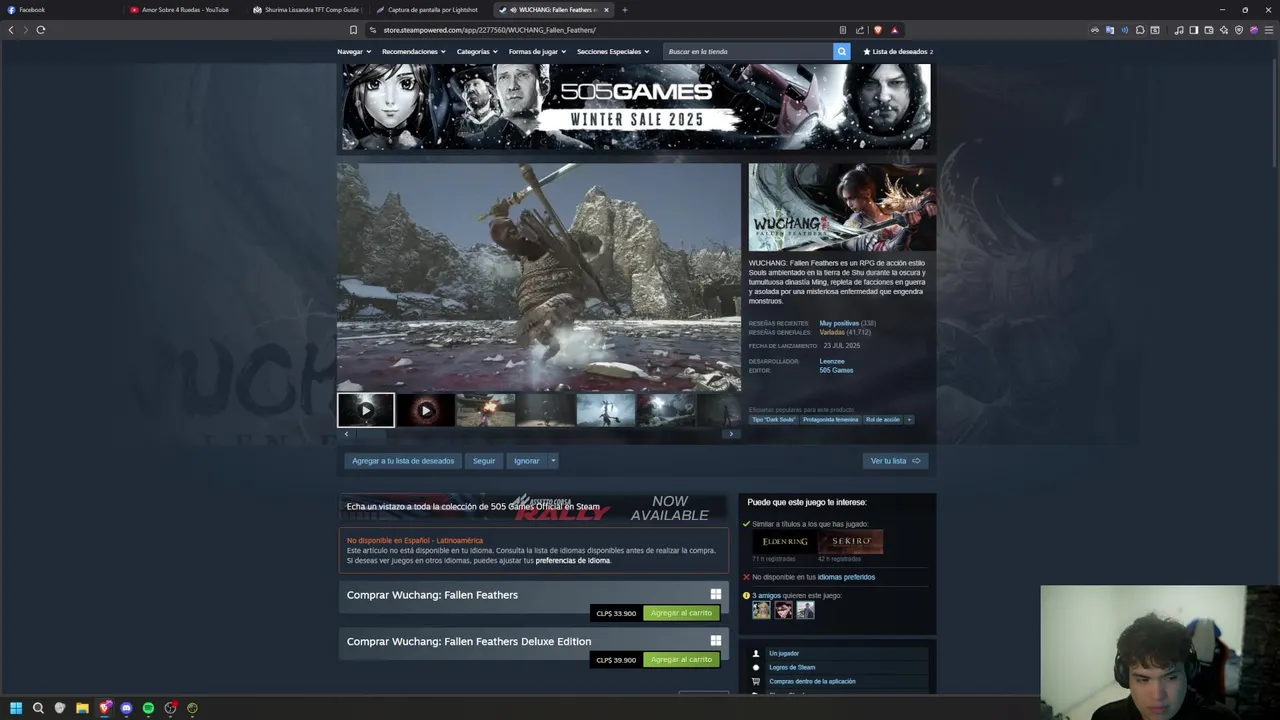This screenshot has height=720, width=1280.
Task: Open the translate extension icon
Action: pyautogui.click(x=1110, y=30)
